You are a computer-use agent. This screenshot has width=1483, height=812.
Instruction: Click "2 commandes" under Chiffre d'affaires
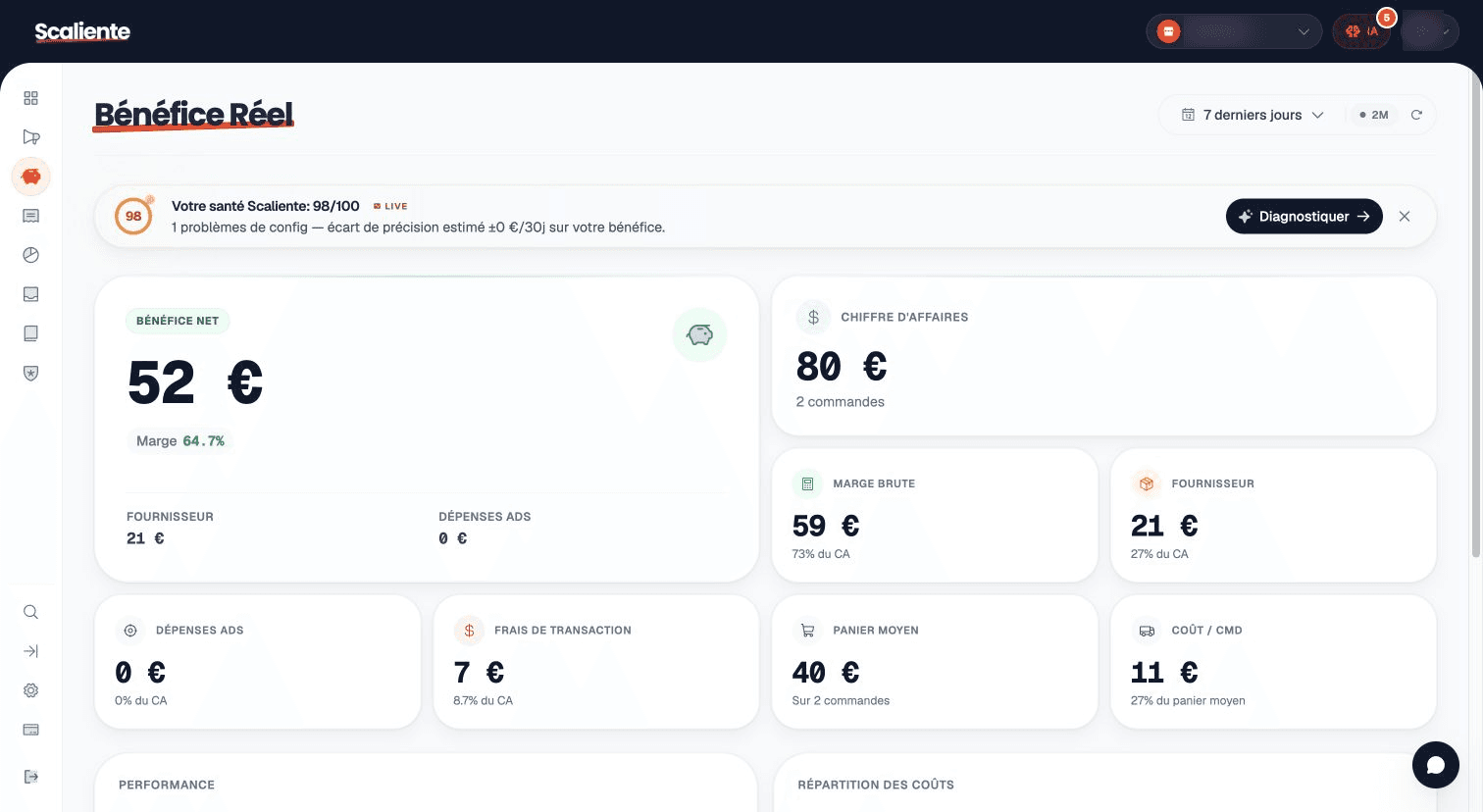pos(841,402)
